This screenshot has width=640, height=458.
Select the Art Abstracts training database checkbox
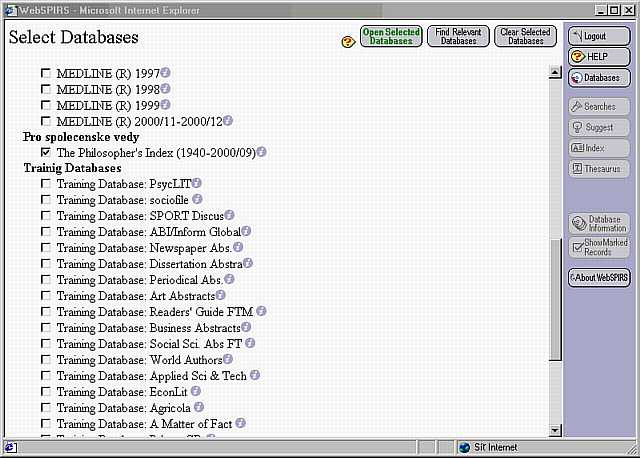[x=46, y=295]
